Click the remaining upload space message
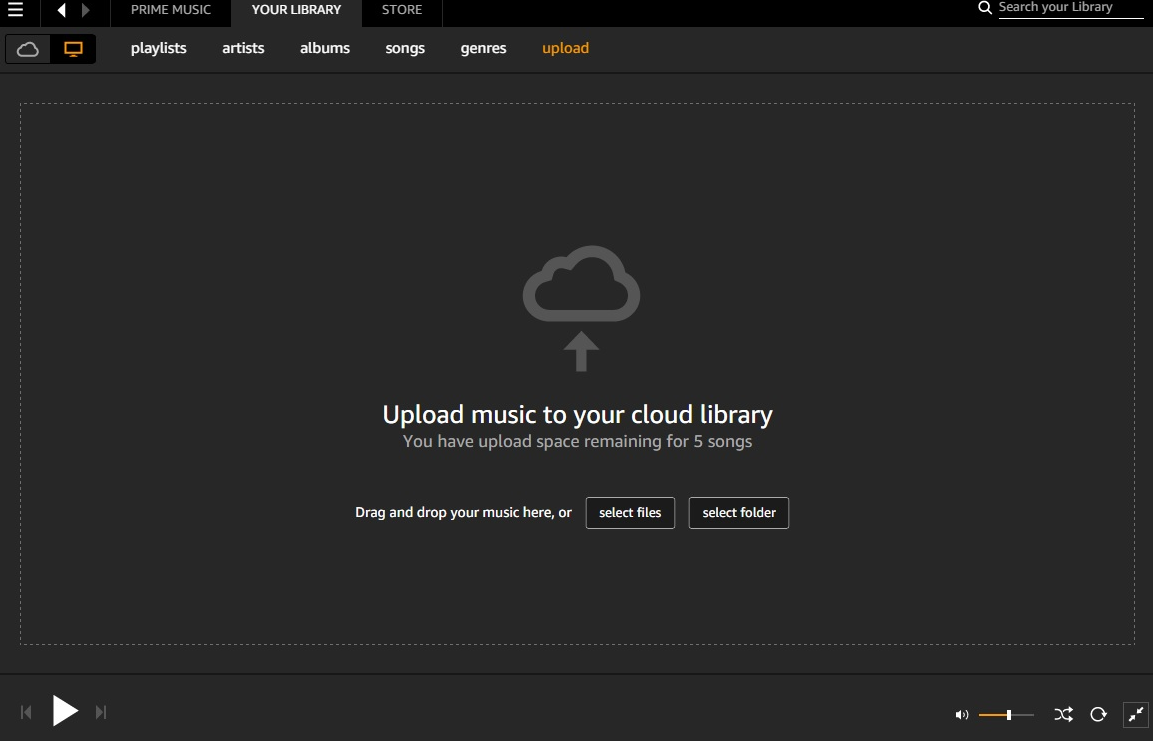This screenshot has height=741, width=1153. point(577,442)
